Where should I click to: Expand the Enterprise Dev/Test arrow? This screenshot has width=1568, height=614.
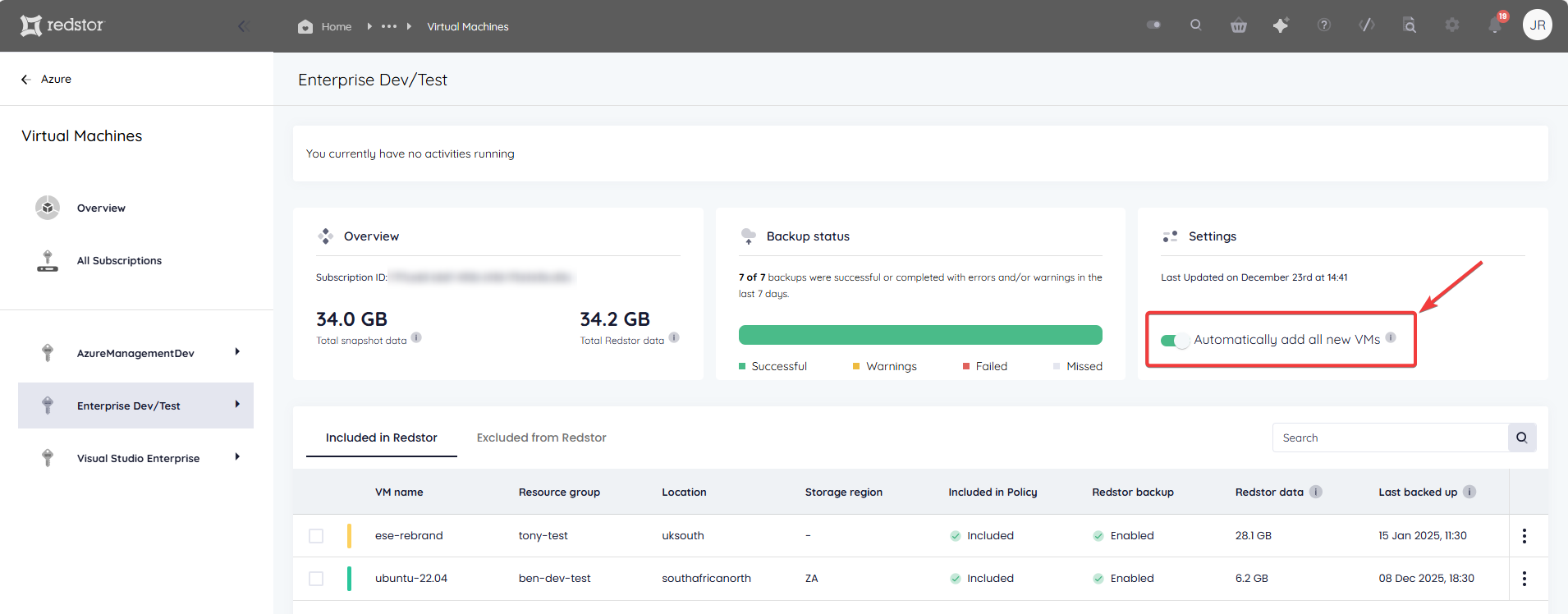click(x=237, y=405)
